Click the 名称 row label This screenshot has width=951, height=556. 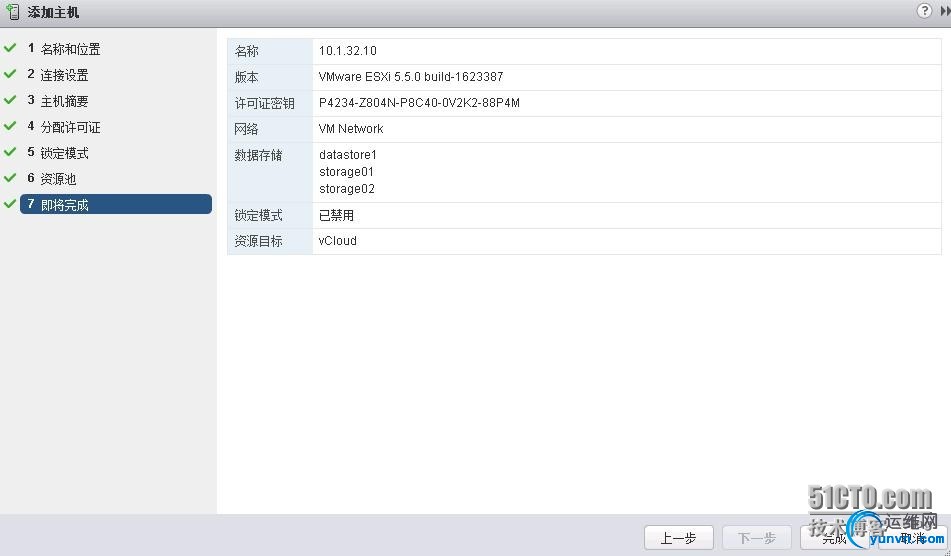pos(246,52)
